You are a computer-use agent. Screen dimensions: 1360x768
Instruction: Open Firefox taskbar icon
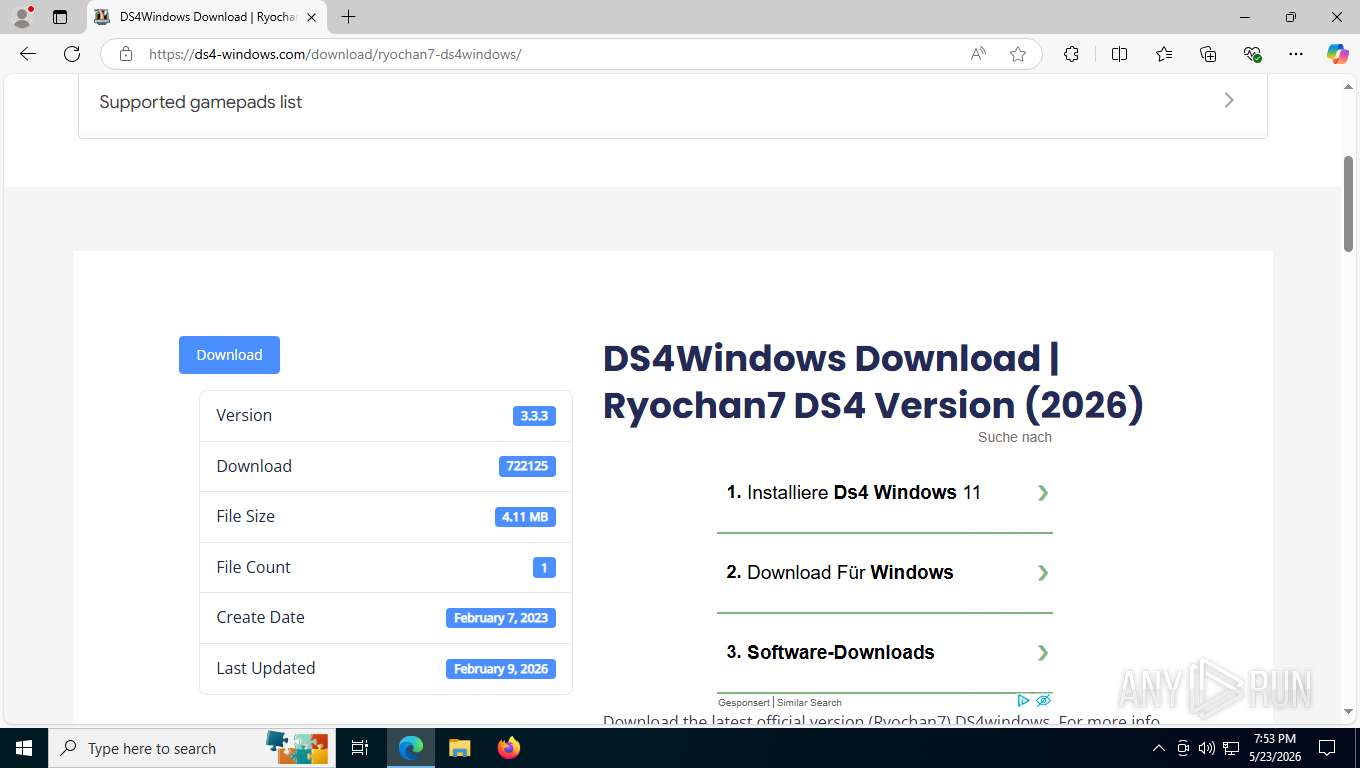[x=509, y=748]
